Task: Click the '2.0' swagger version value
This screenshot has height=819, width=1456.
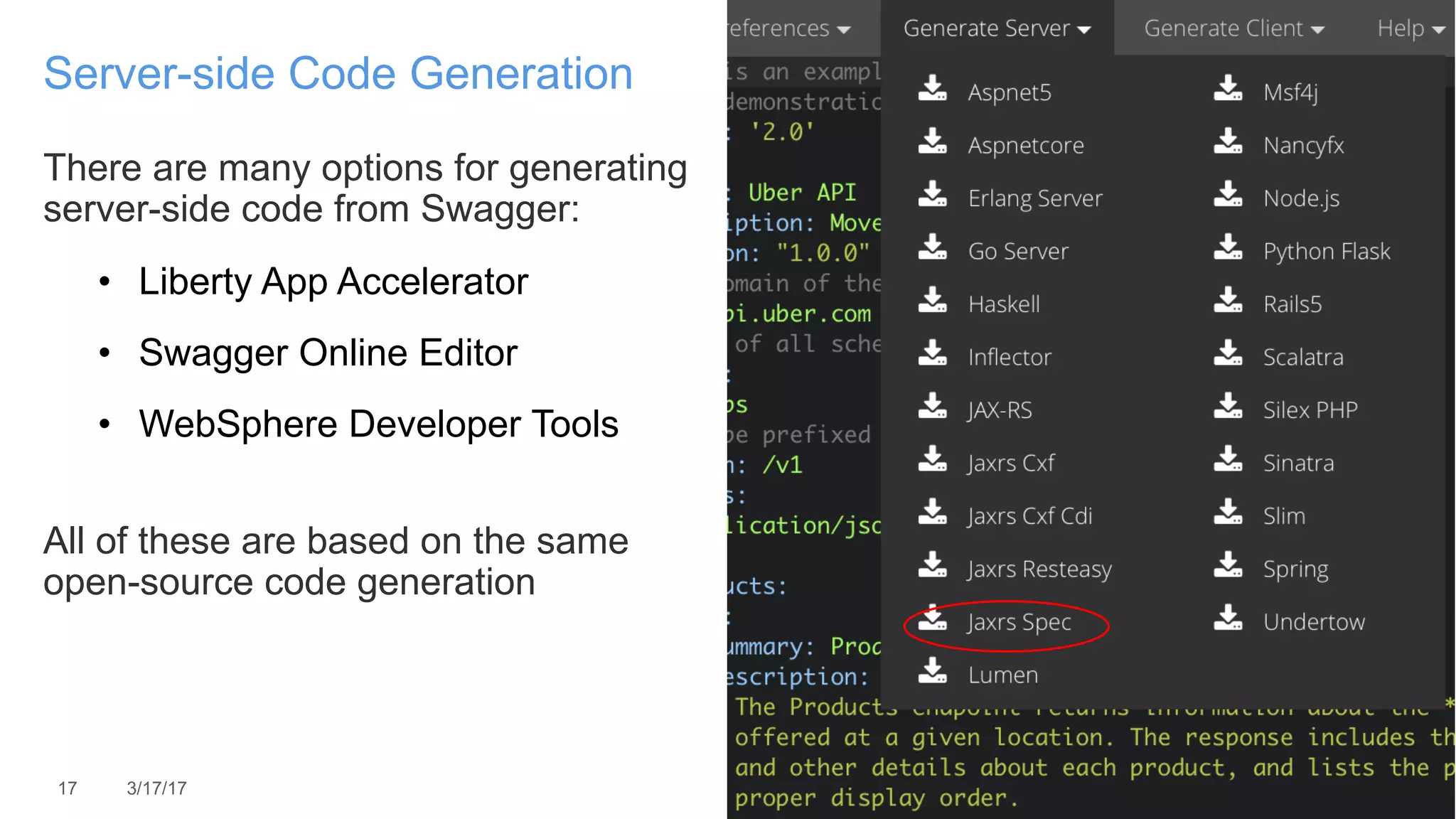Action: tap(782, 132)
